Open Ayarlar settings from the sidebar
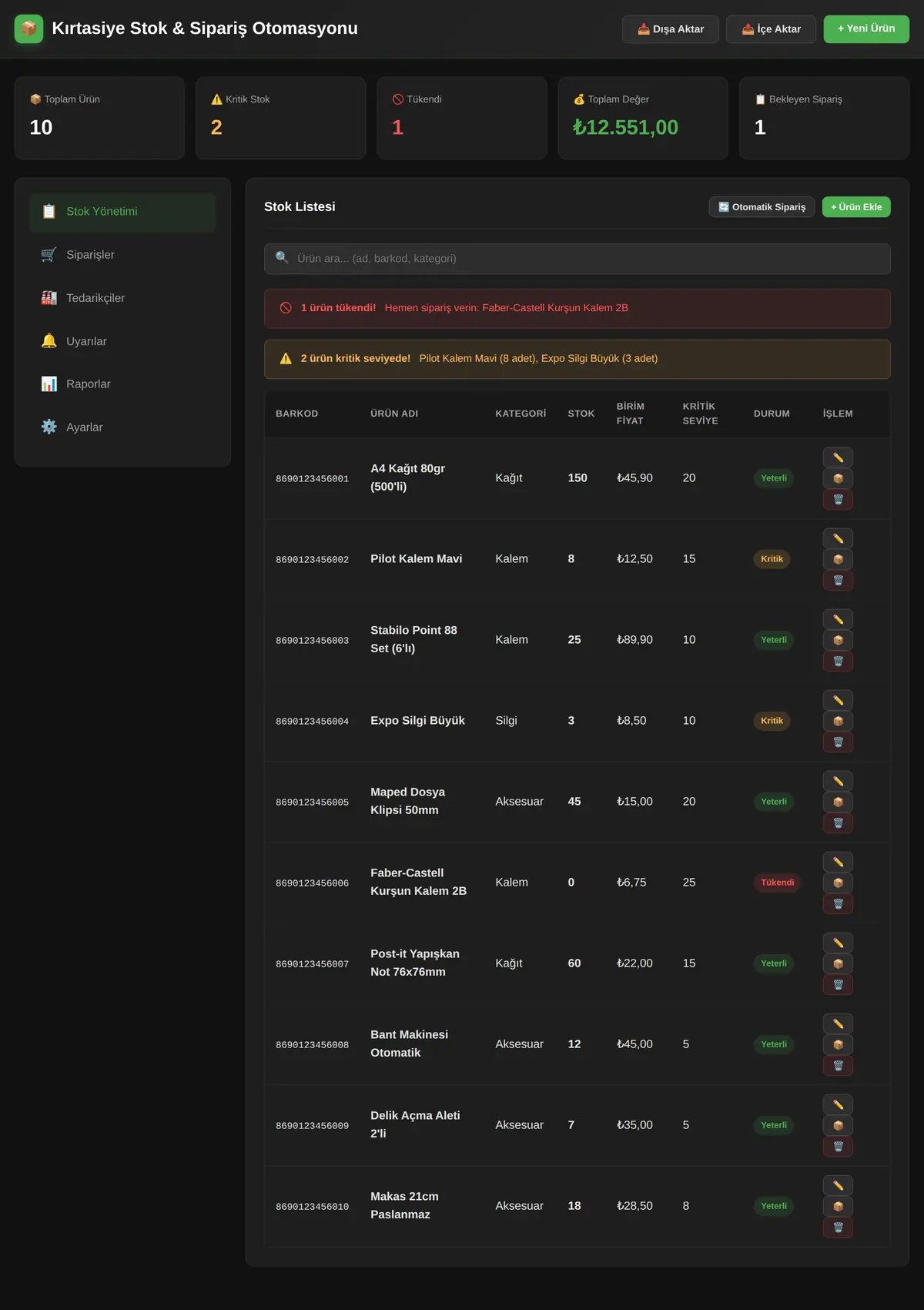Image resolution: width=924 pixels, height=1310 pixels. click(x=122, y=427)
